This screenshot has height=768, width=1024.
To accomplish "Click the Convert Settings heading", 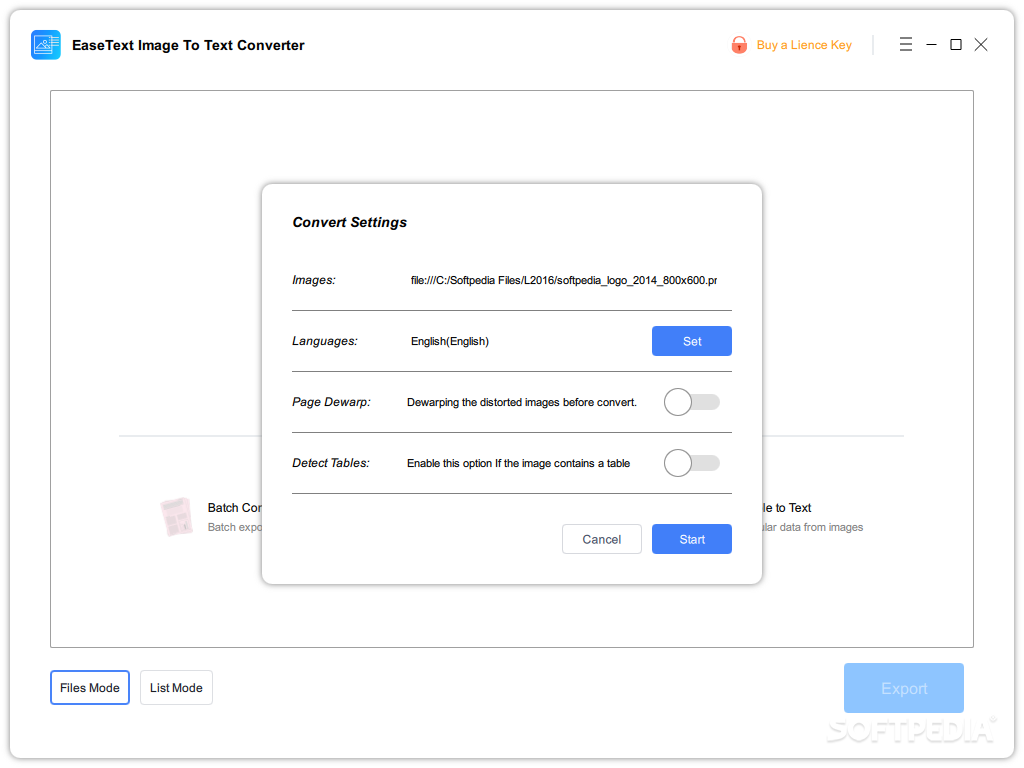I will click(x=349, y=223).
